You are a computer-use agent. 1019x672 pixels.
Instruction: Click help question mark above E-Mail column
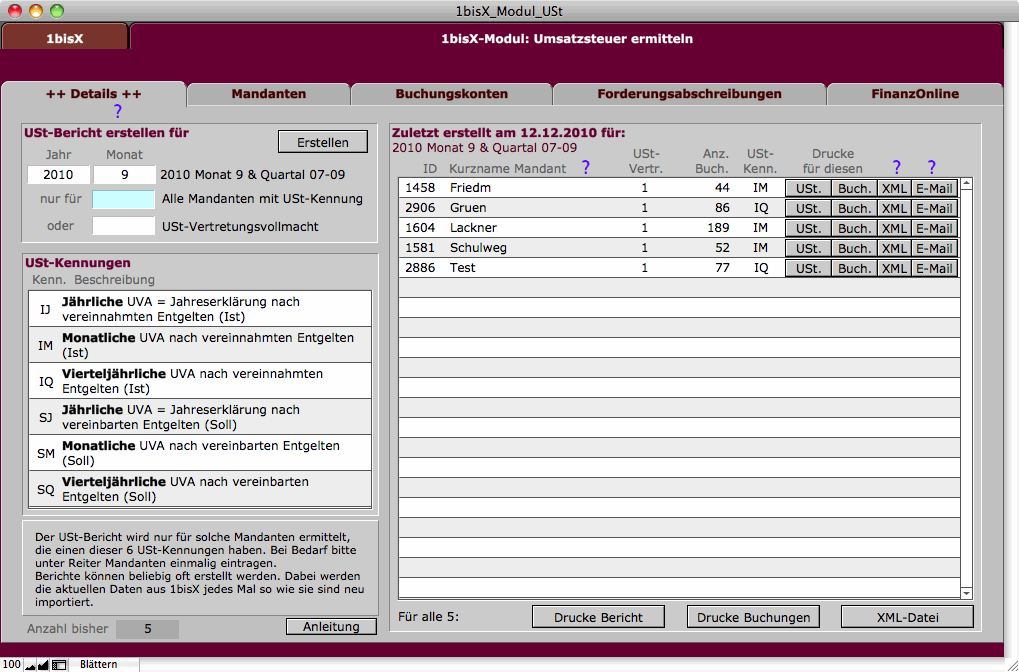[x=932, y=167]
